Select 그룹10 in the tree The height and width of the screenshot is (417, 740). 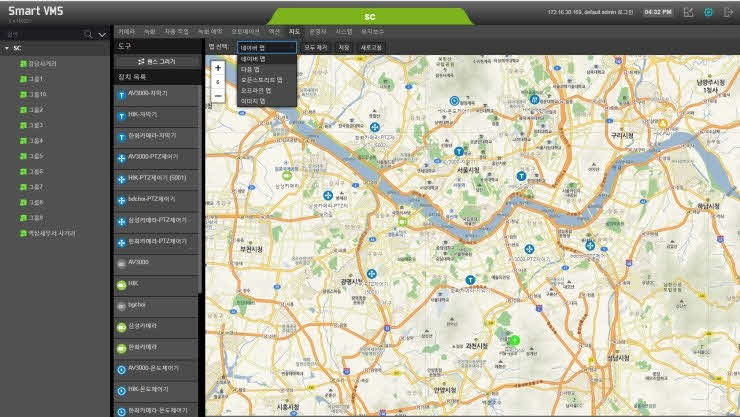pyautogui.click(x=37, y=94)
